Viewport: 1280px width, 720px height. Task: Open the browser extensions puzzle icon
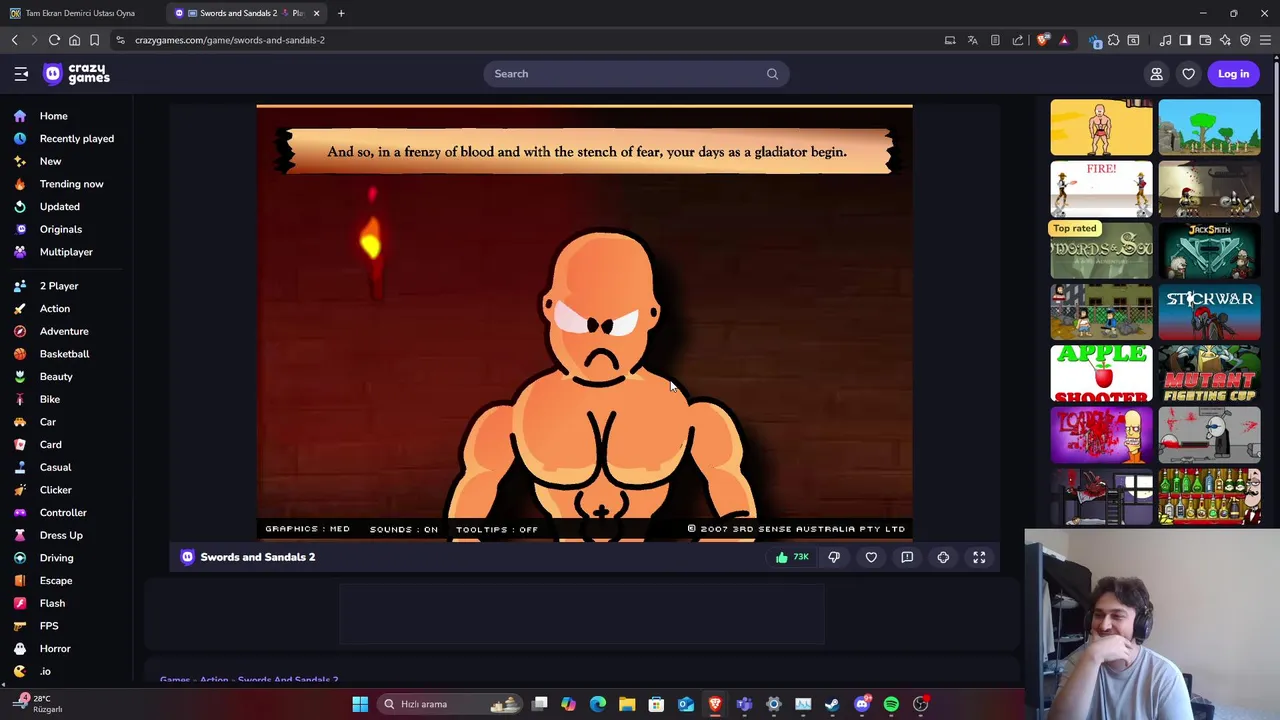pyautogui.click(x=1113, y=40)
